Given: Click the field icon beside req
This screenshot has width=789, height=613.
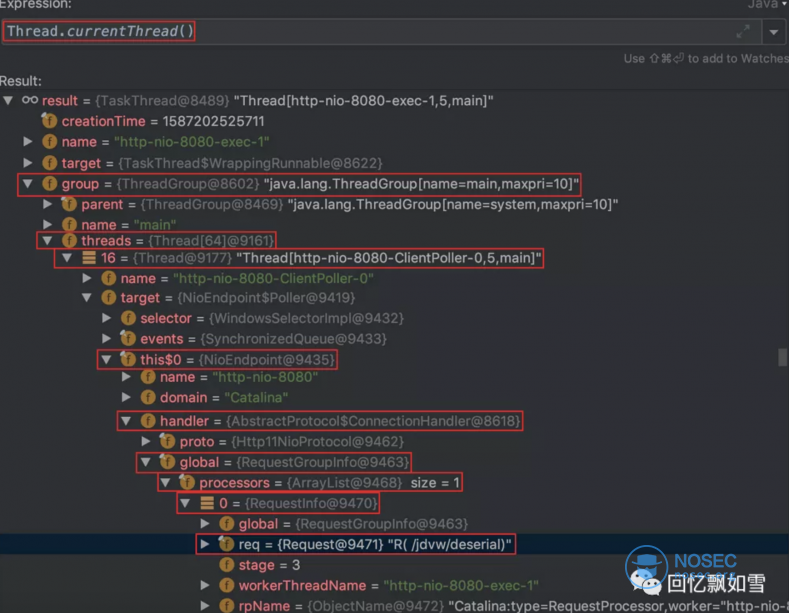Looking at the screenshot, I should click(226, 544).
